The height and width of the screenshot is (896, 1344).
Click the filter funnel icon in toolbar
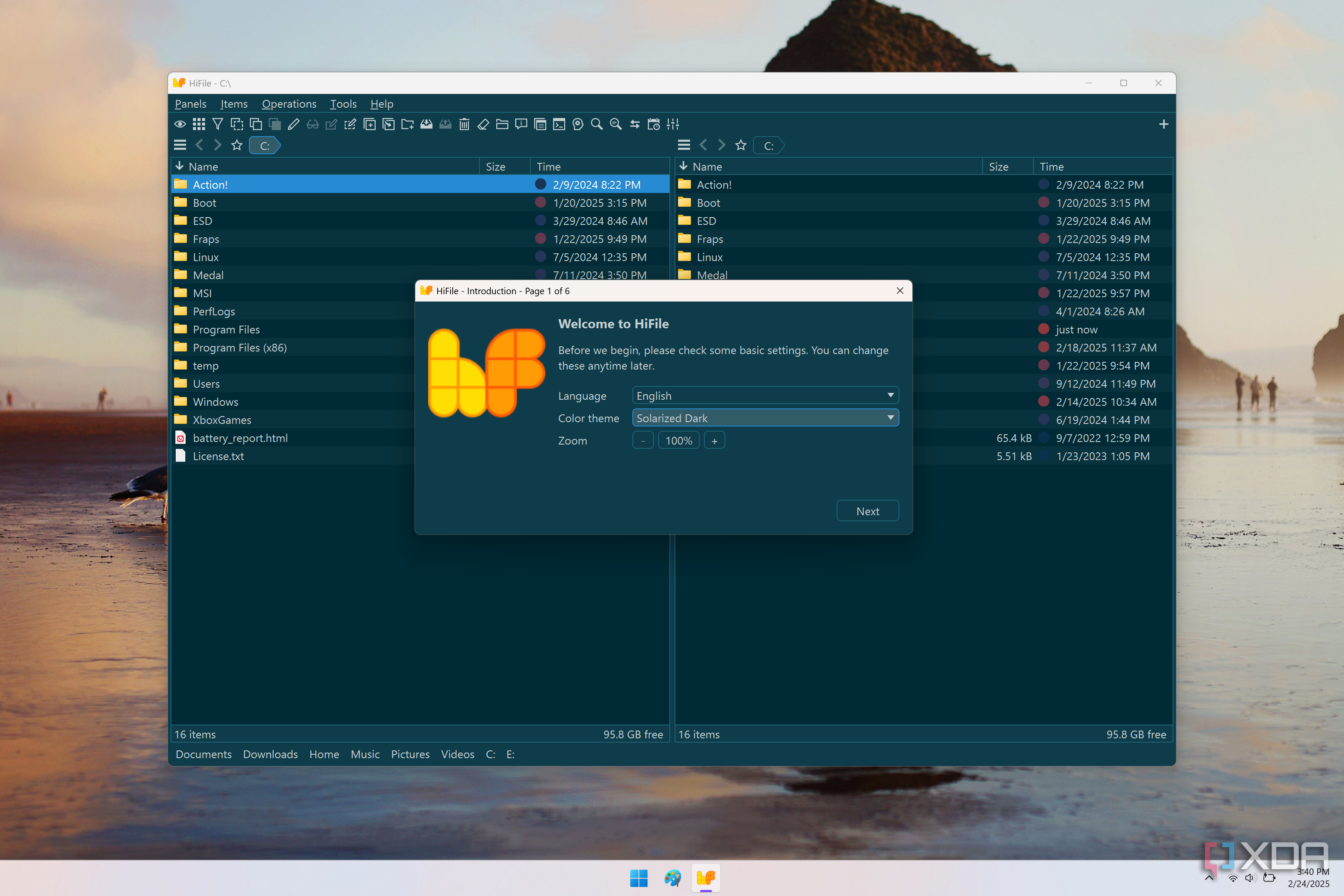tap(218, 124)
